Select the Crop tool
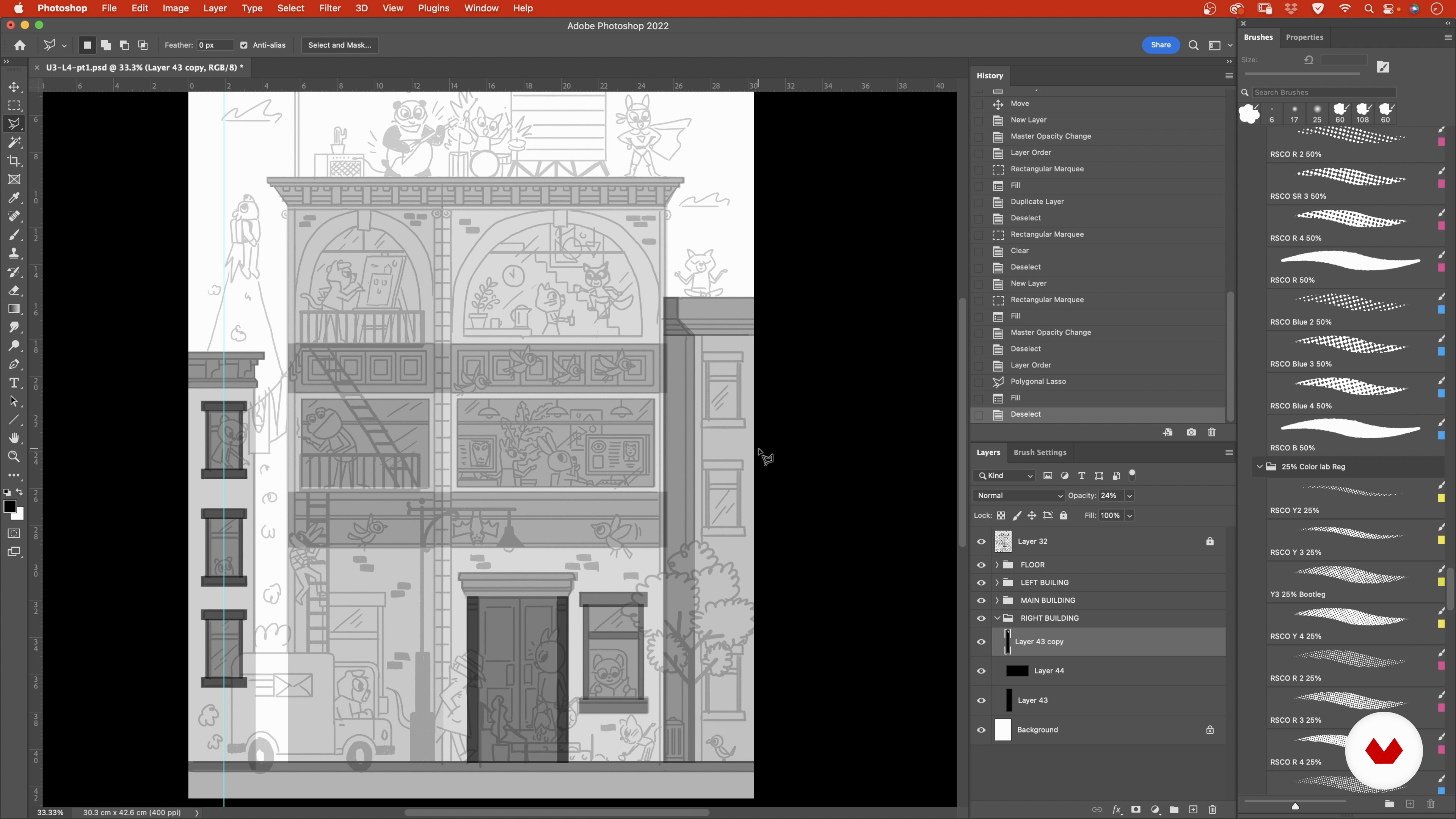The image size is (1456, 819). pyautogui.click(x=14, y=161)
